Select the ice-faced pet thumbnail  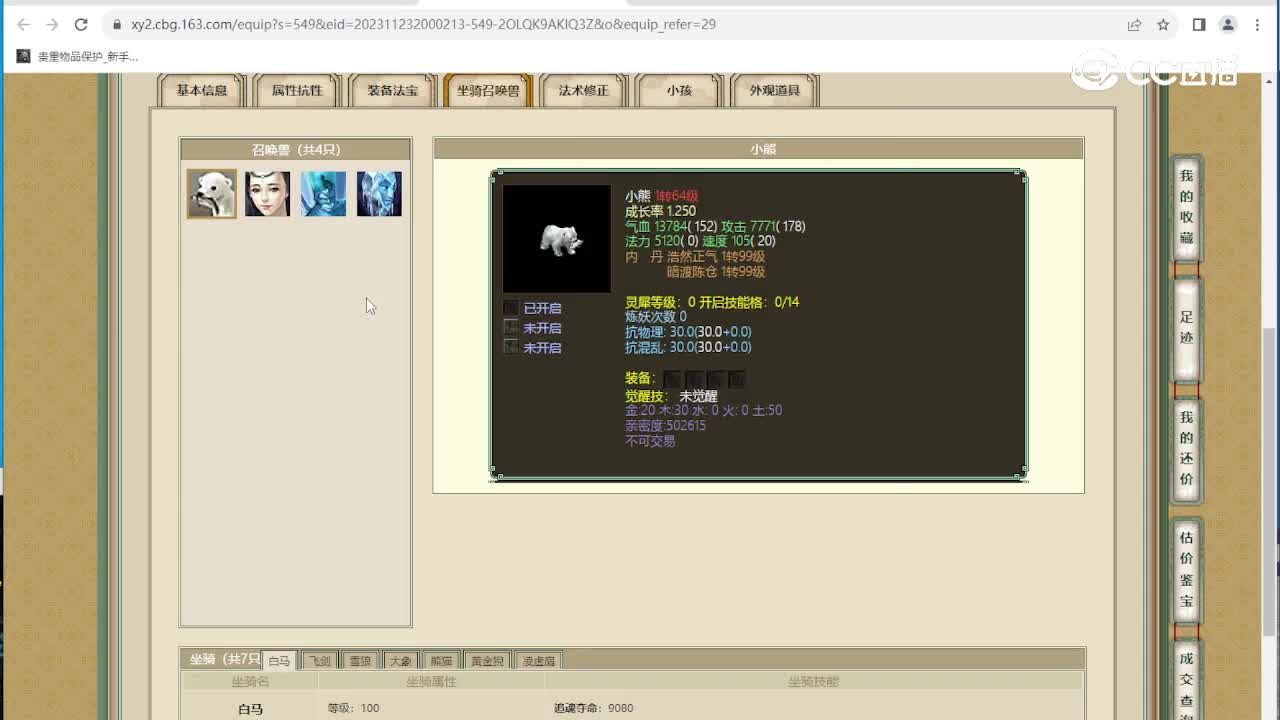pos(379,193)
